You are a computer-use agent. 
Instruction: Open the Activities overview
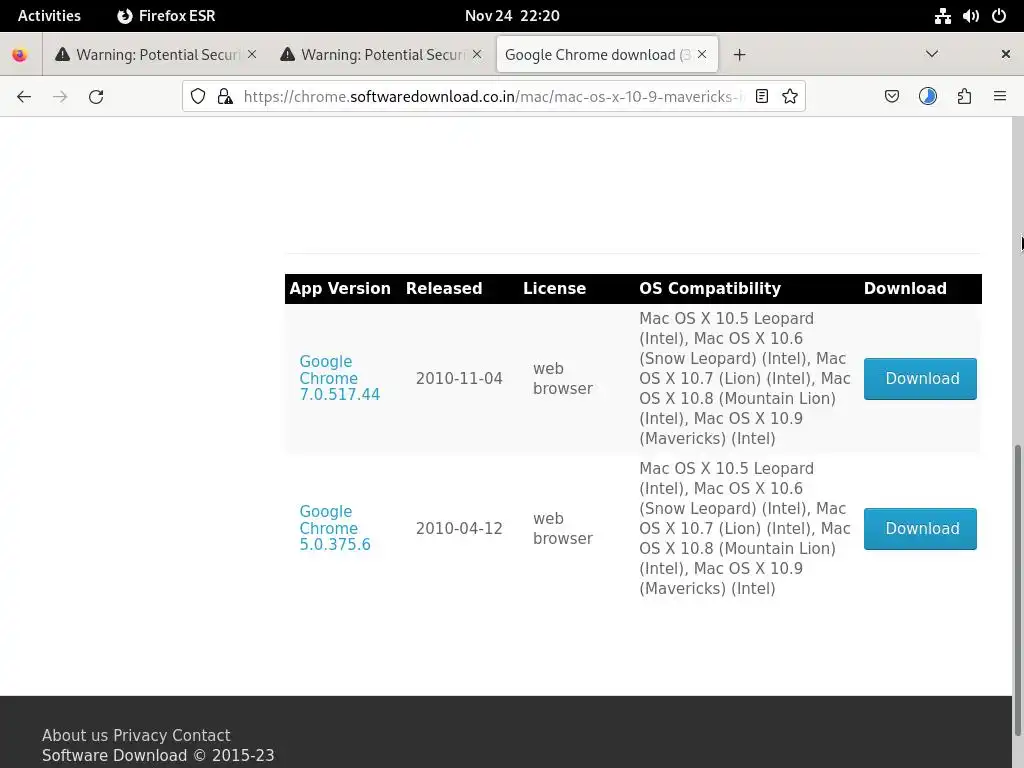pyautogui.click(x=49, y=16)
